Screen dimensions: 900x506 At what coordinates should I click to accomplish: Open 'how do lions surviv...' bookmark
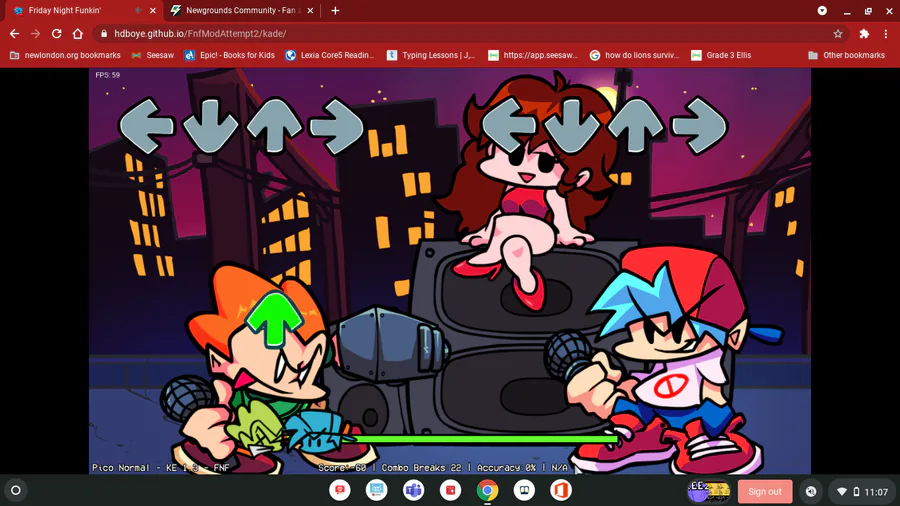(634, 55)
